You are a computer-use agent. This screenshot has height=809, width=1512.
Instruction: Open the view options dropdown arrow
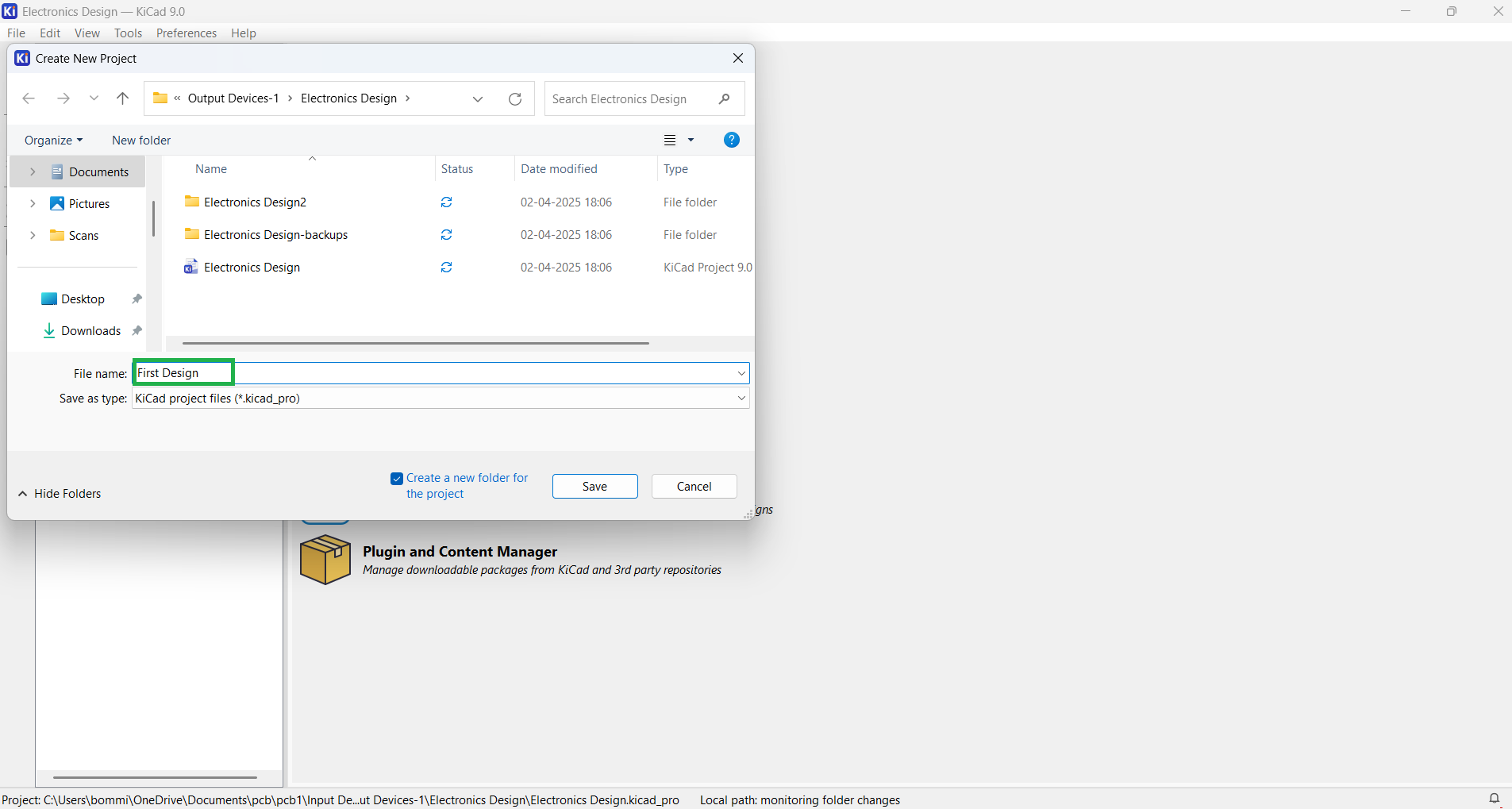[691, 141]
